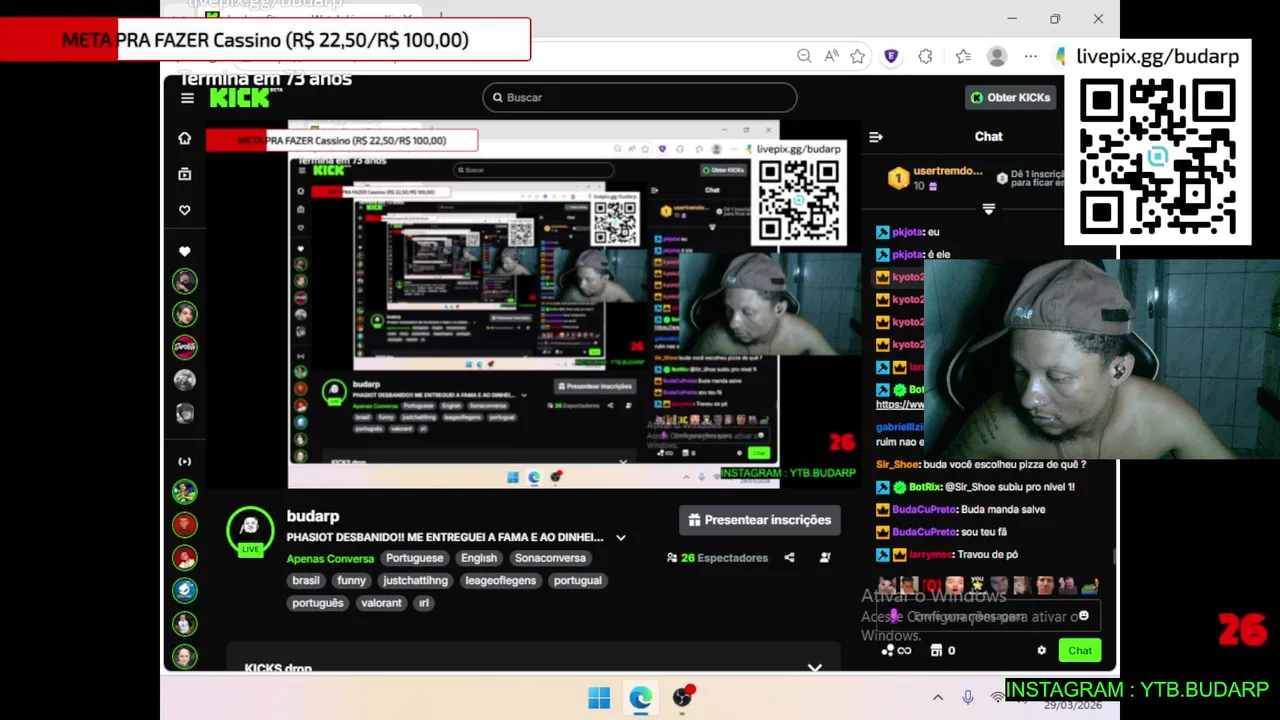Open usertremdo... top gifter entry
The height and width of the screenshot is (720, 1280).
(935, 178)
